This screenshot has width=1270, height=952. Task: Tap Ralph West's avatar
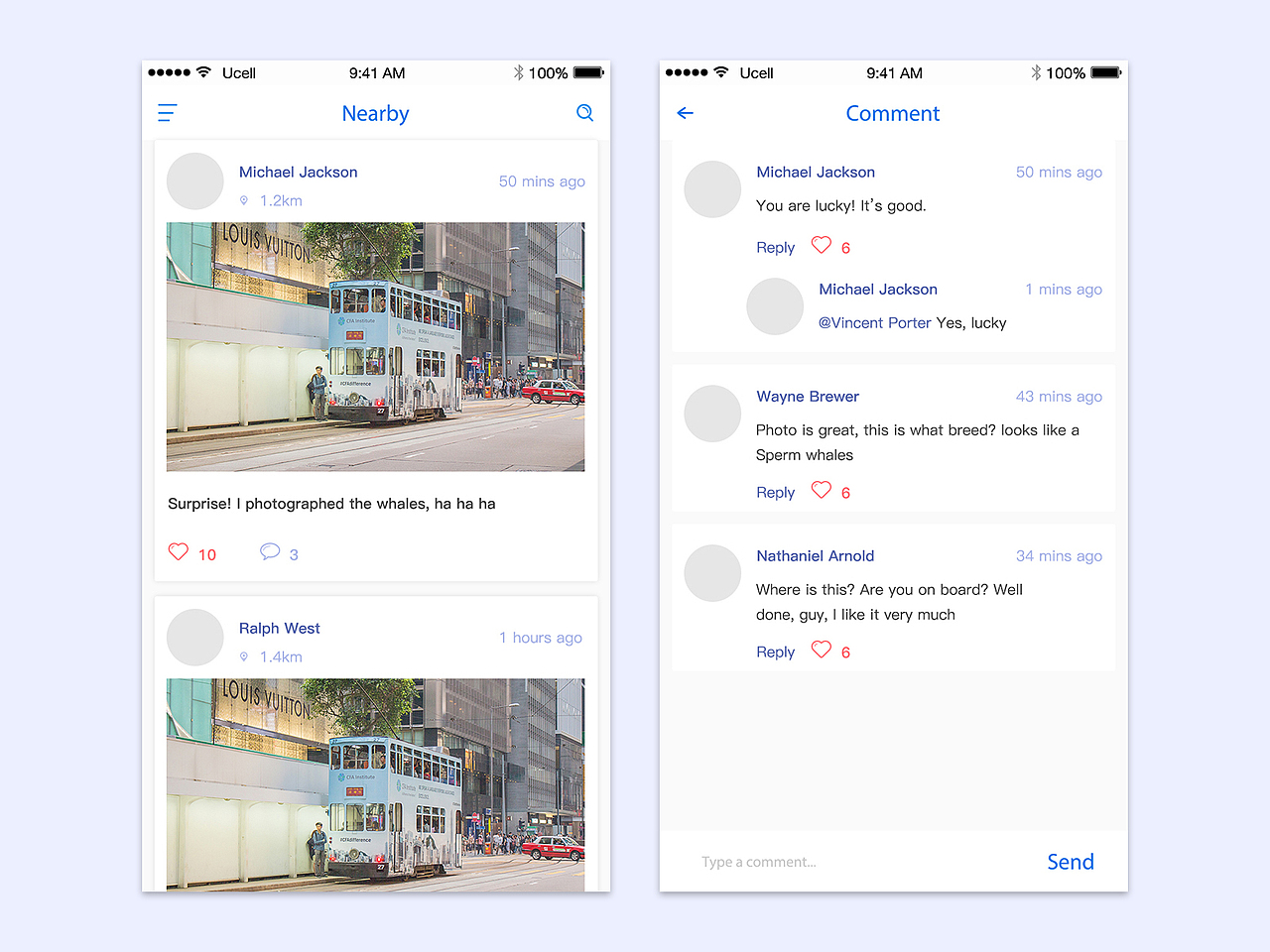point(195,638)
